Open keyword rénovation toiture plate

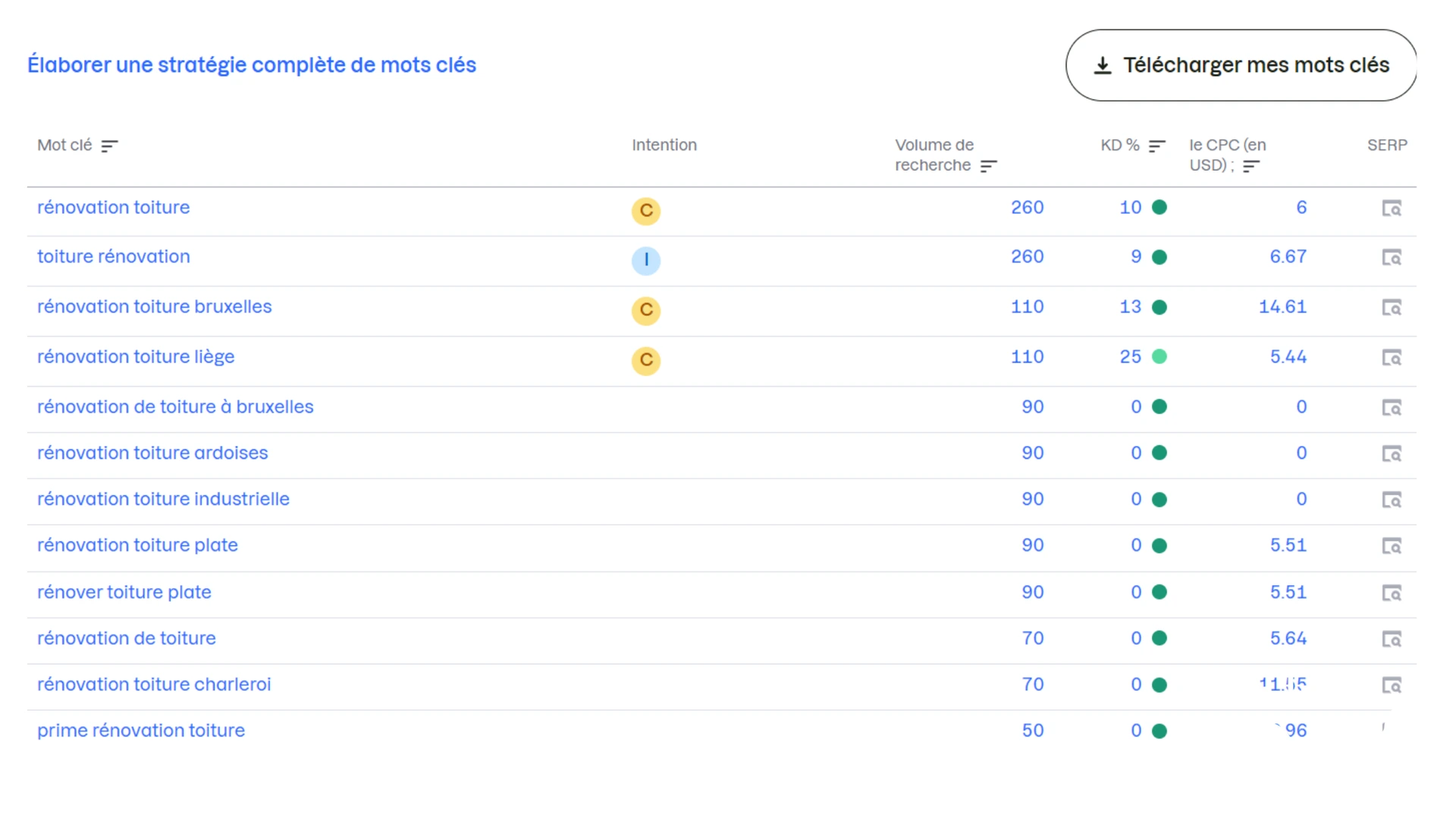[137, 545]
